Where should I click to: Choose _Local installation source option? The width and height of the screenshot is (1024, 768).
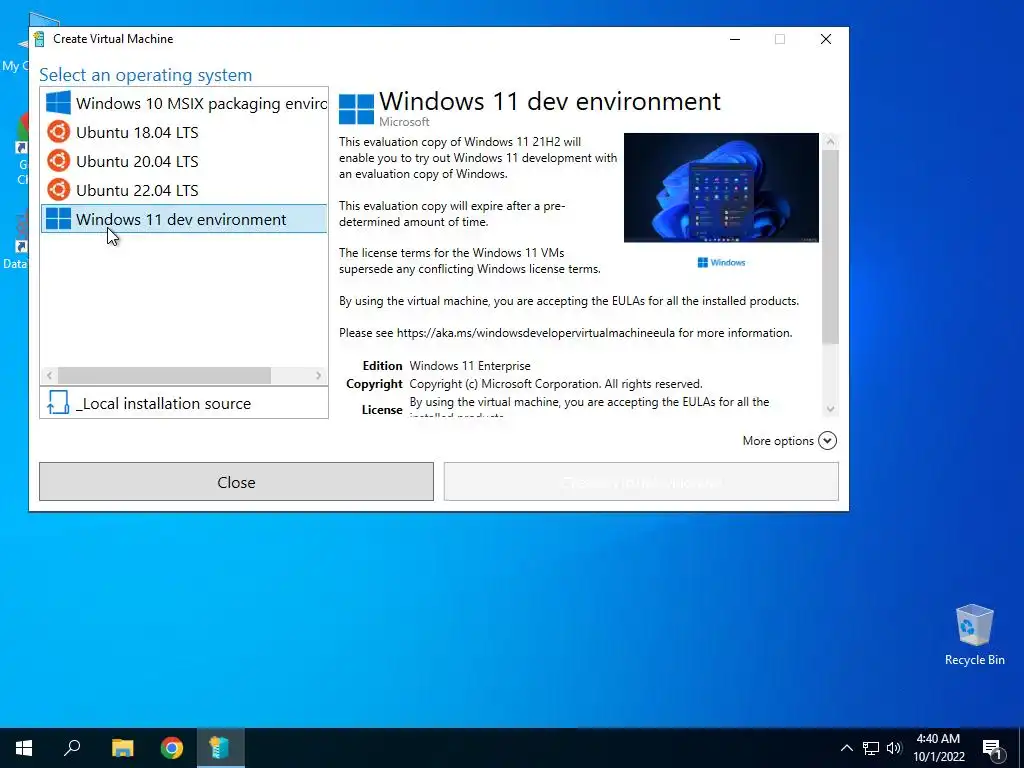[184, 403]
